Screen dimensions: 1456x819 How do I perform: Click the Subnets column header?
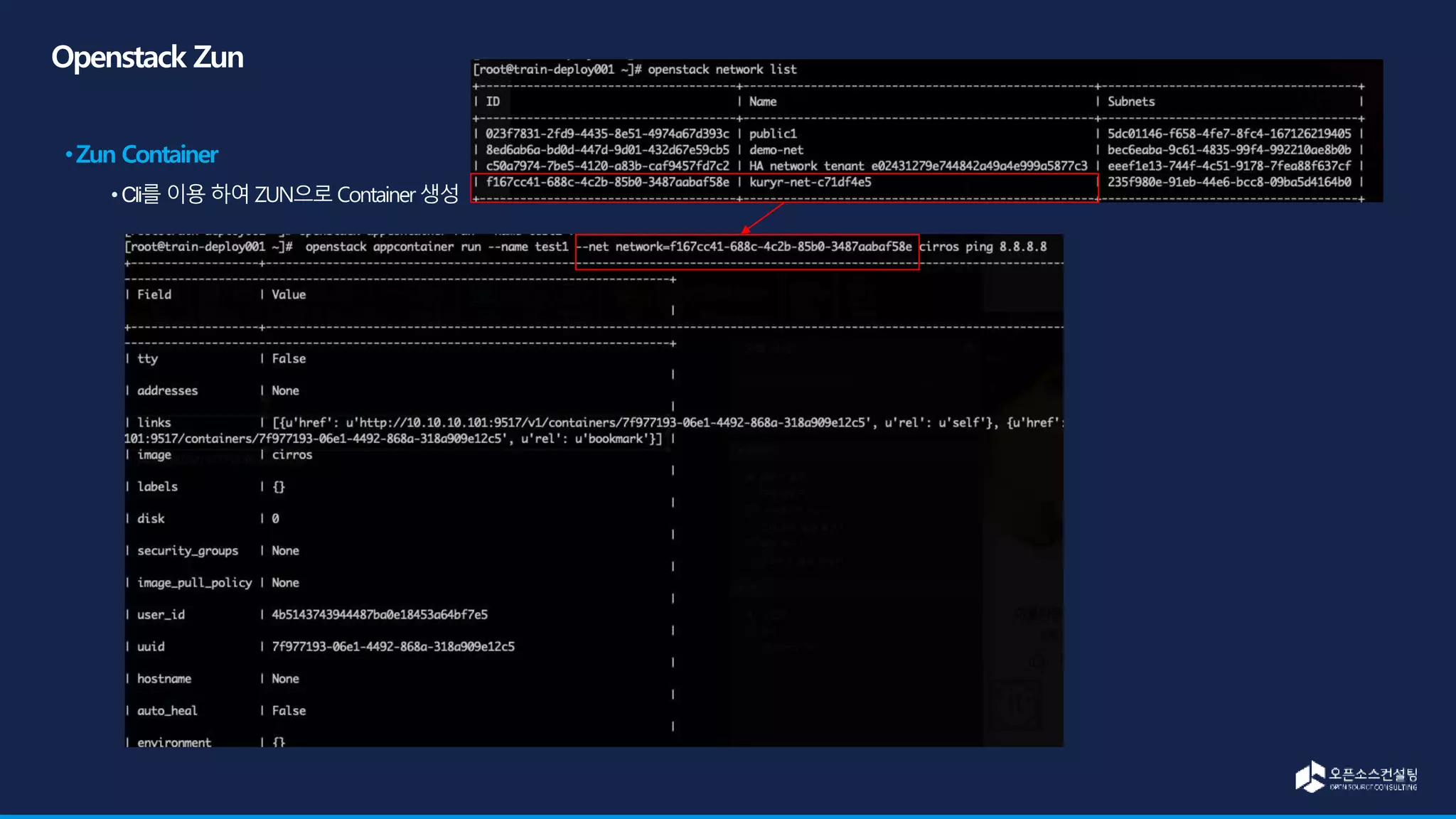(x=1130, y=102)
